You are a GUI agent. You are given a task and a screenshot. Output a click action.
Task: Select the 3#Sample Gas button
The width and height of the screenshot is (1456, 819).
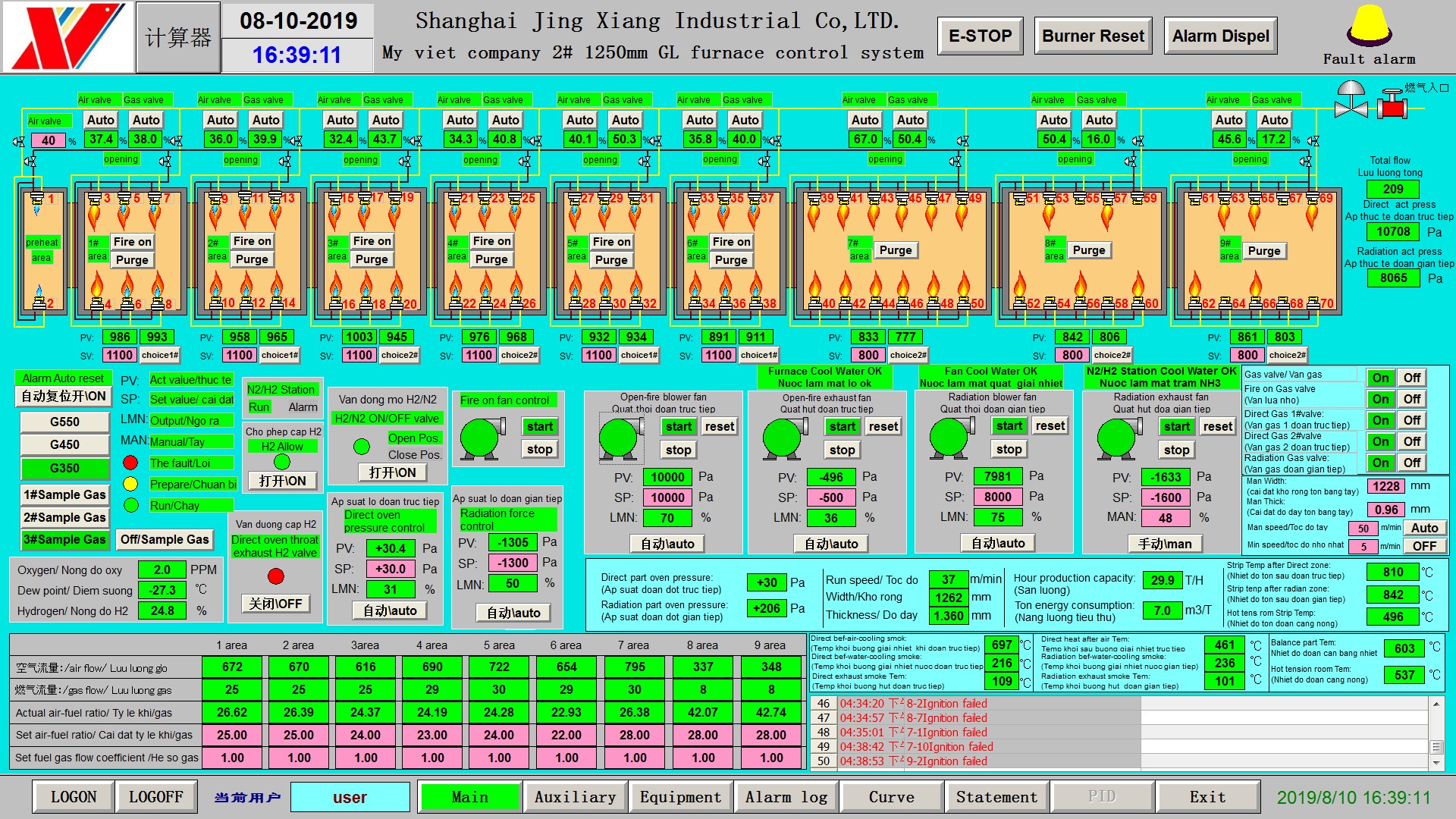pos(64,540)
